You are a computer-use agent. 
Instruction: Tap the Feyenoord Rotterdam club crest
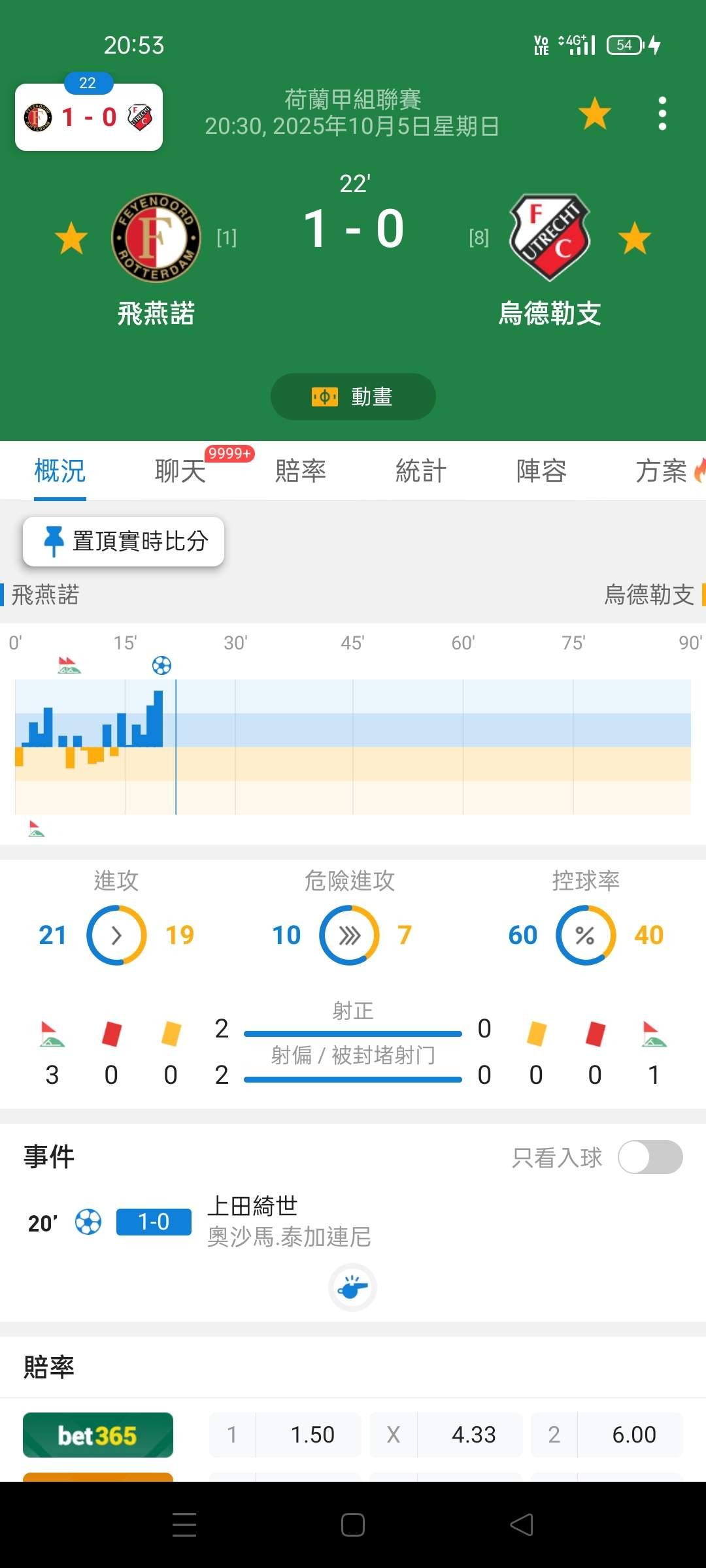(x=156, y=238)
